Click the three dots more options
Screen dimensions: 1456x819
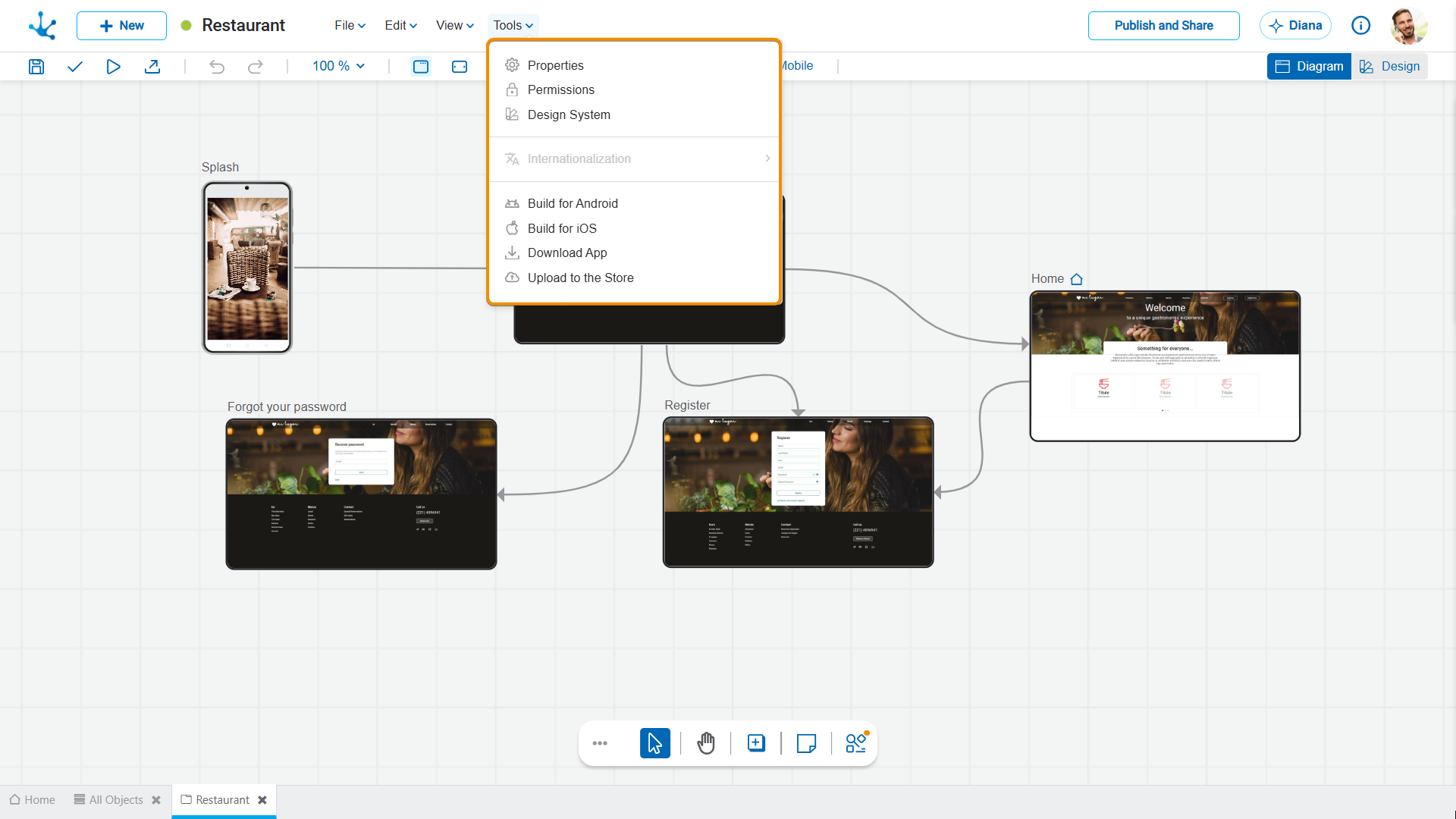click(600, 743)
